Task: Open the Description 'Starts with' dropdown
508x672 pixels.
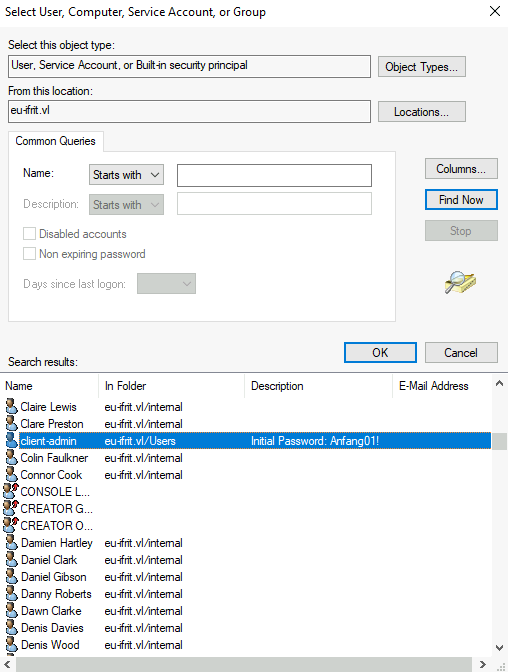Action: (x=126, y=204)
